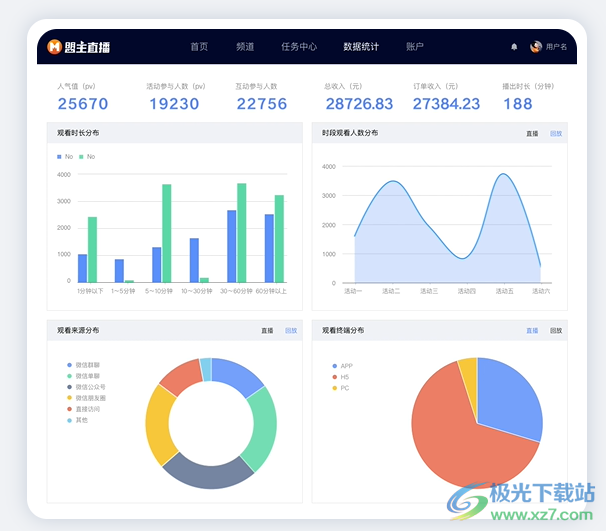The width and height of the screenshot is (606, 531).
Task: Select 直播 tab in 观看来源分布 panel
Action: [267, 330]
